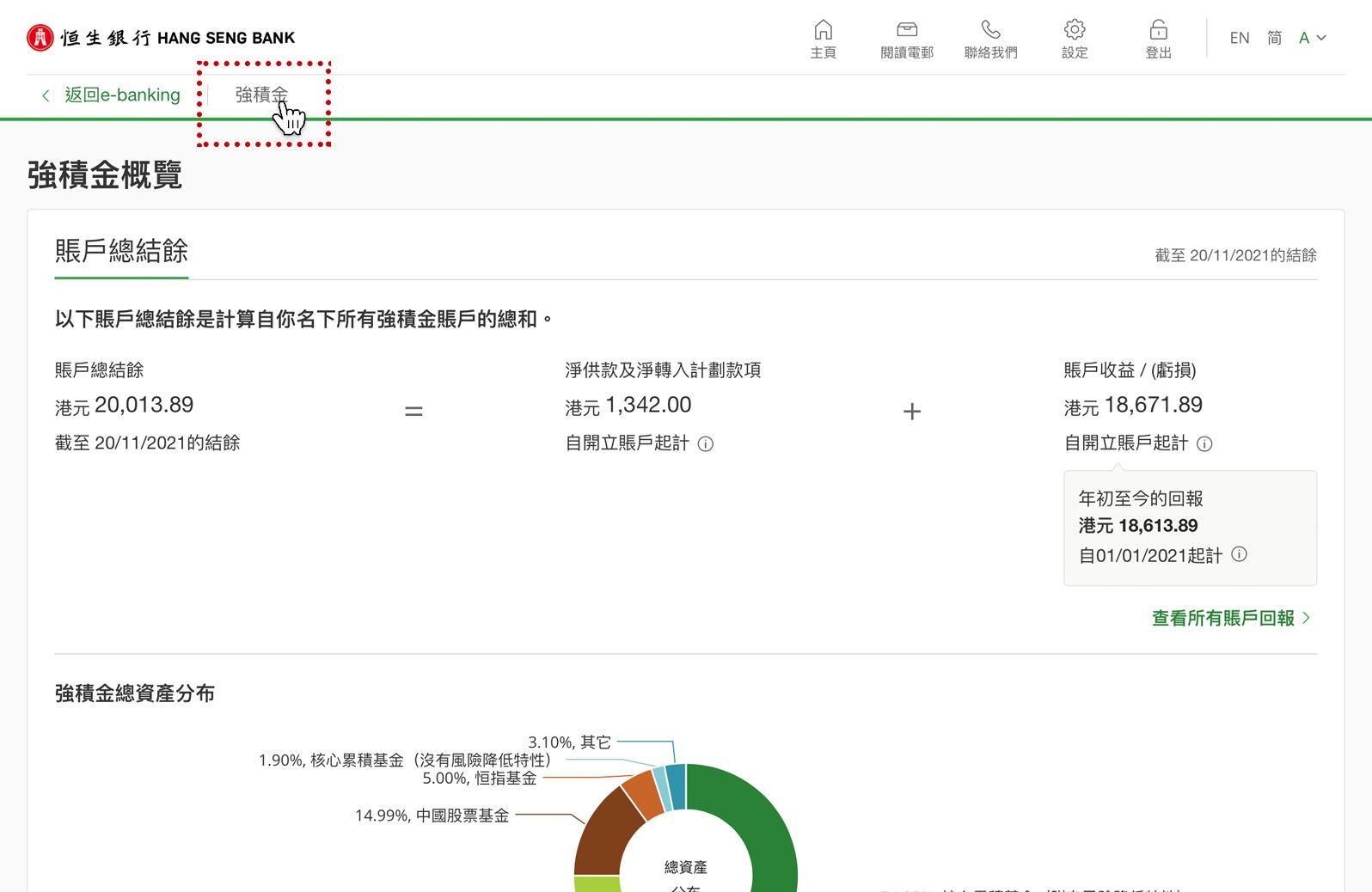The image size is (1372, 892).
Task: Click the 截至 20/11/2021的結餘 header date text
Action: tap(1235, 255)
